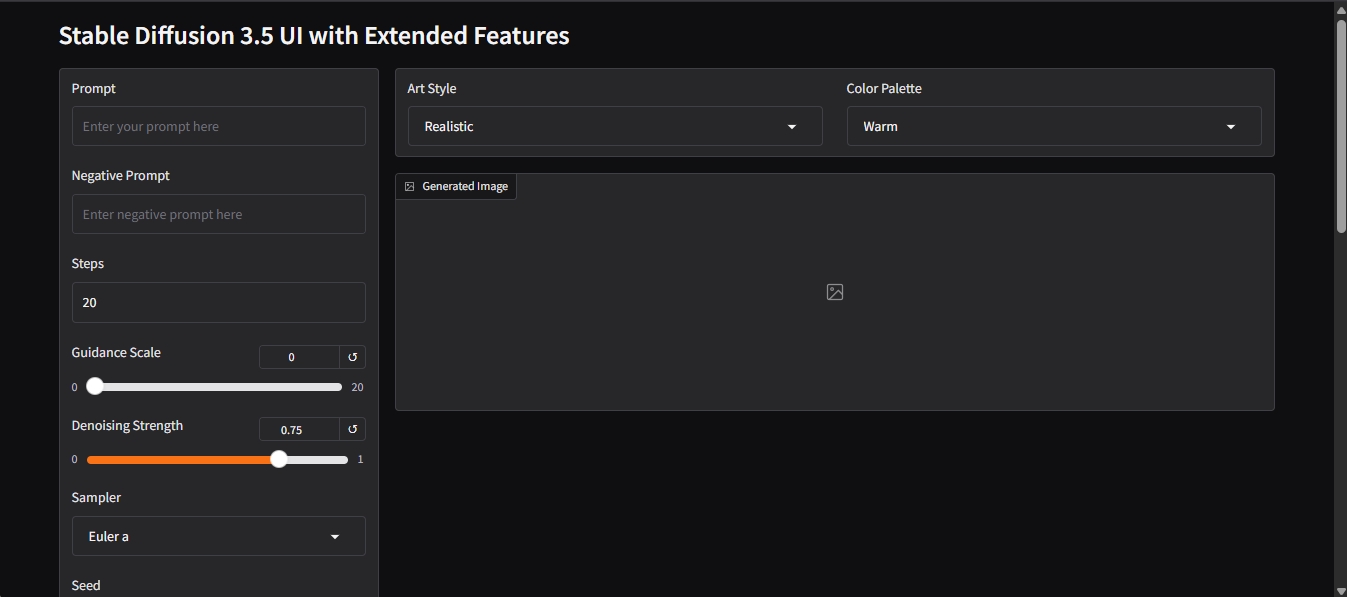Click the 'Color Palette' label

(x=884, y=89)
